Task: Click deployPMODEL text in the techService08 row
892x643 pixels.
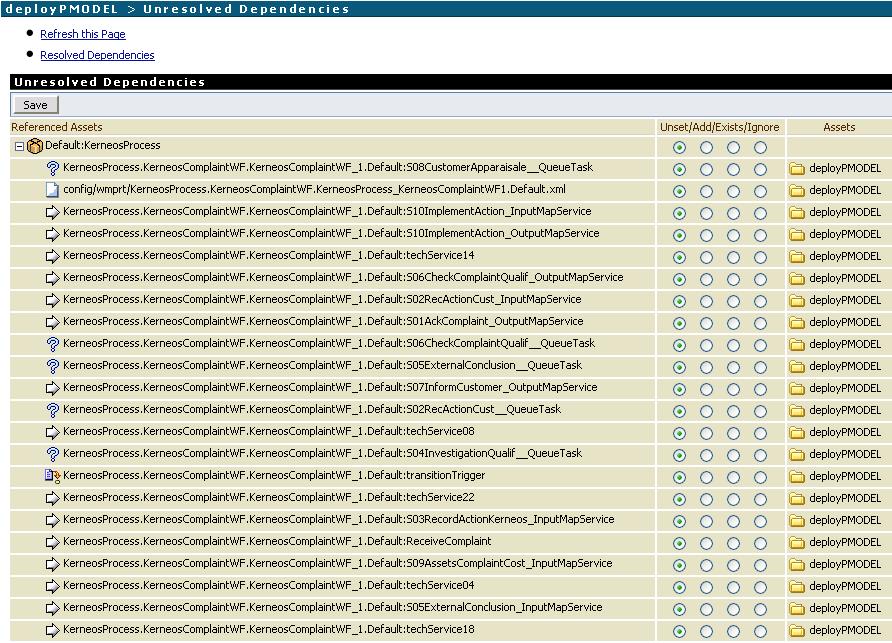Action: (x=845, y=432)
